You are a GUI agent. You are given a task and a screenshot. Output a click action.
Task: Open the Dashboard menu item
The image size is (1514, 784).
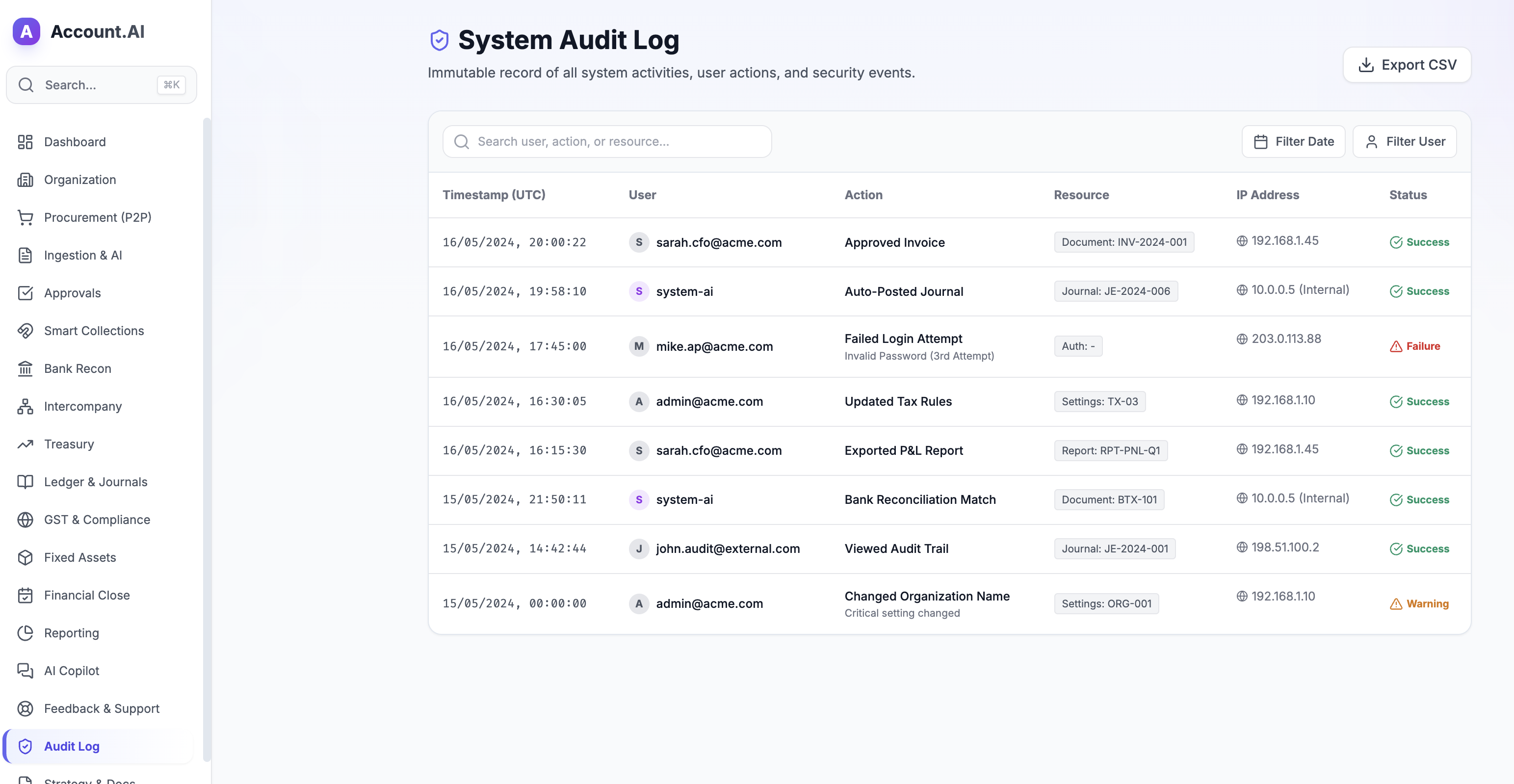75,142
